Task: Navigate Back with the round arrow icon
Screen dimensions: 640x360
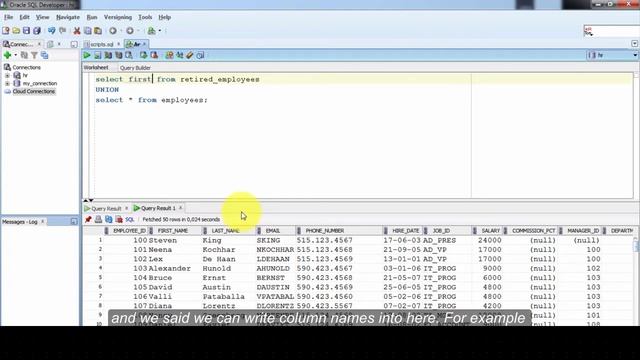Action: pos(113,31)
